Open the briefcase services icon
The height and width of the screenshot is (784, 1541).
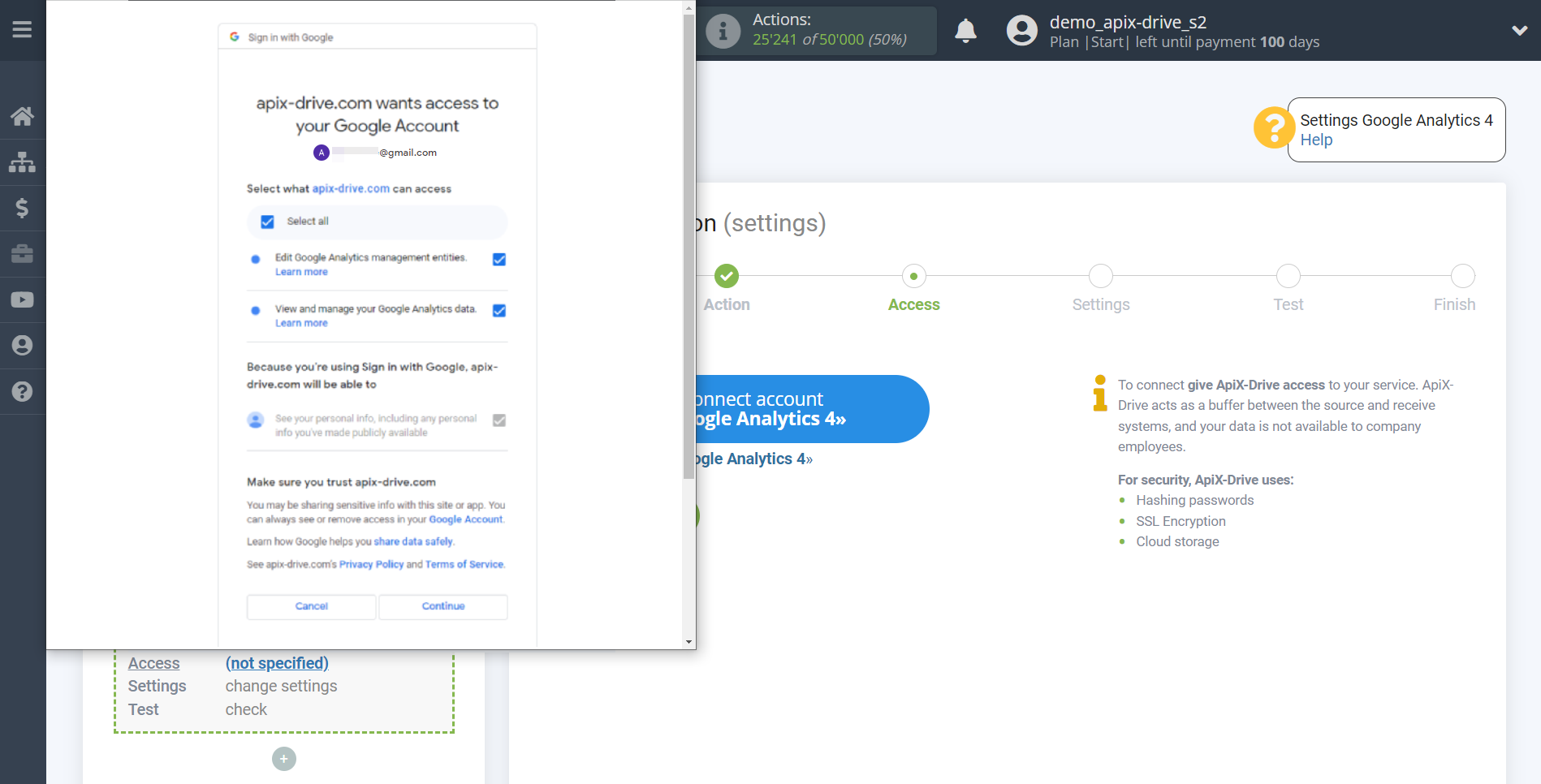[23, 253]
